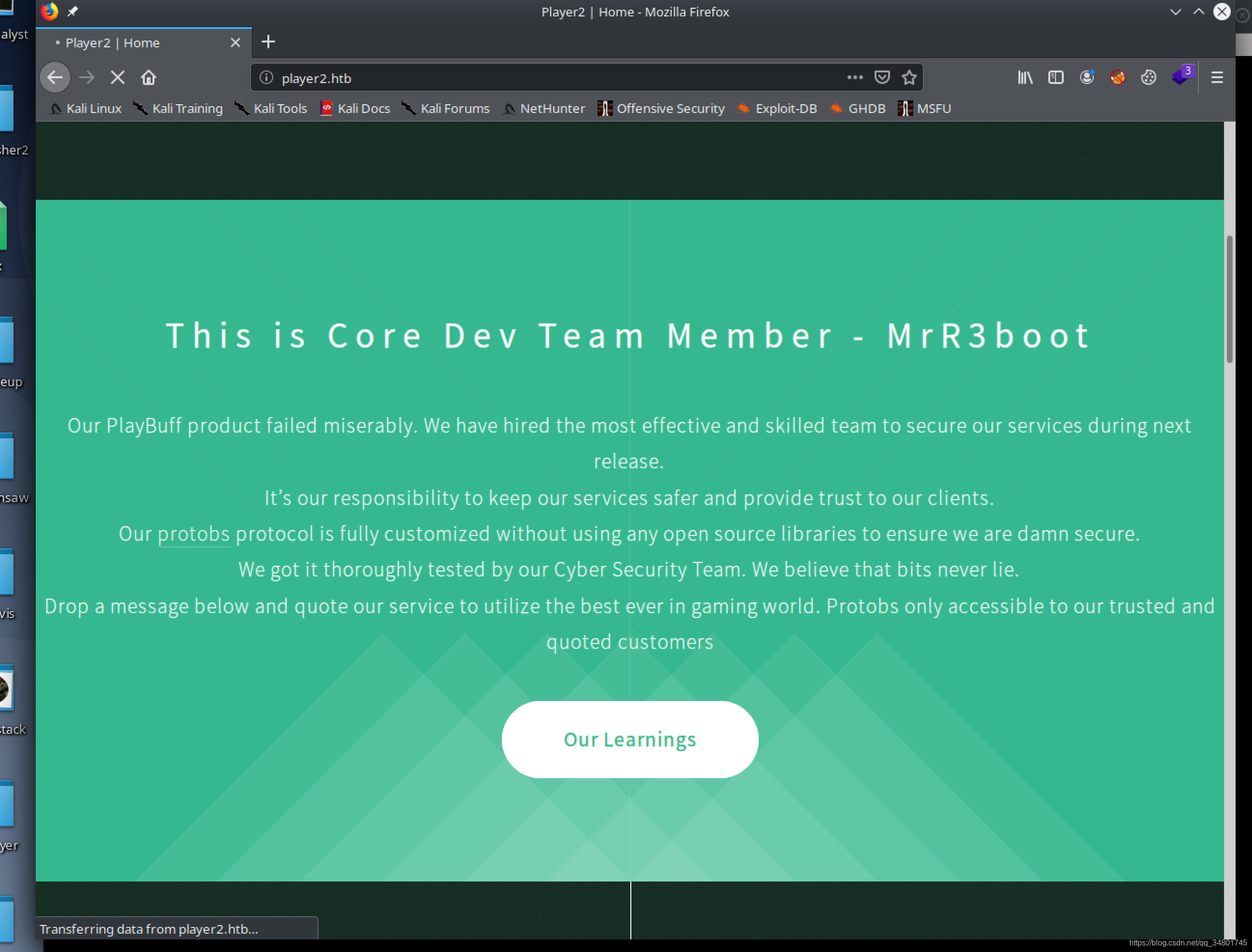Click the back navigation arrow
The image size is (1252, 952).
[x=55, y=78]
